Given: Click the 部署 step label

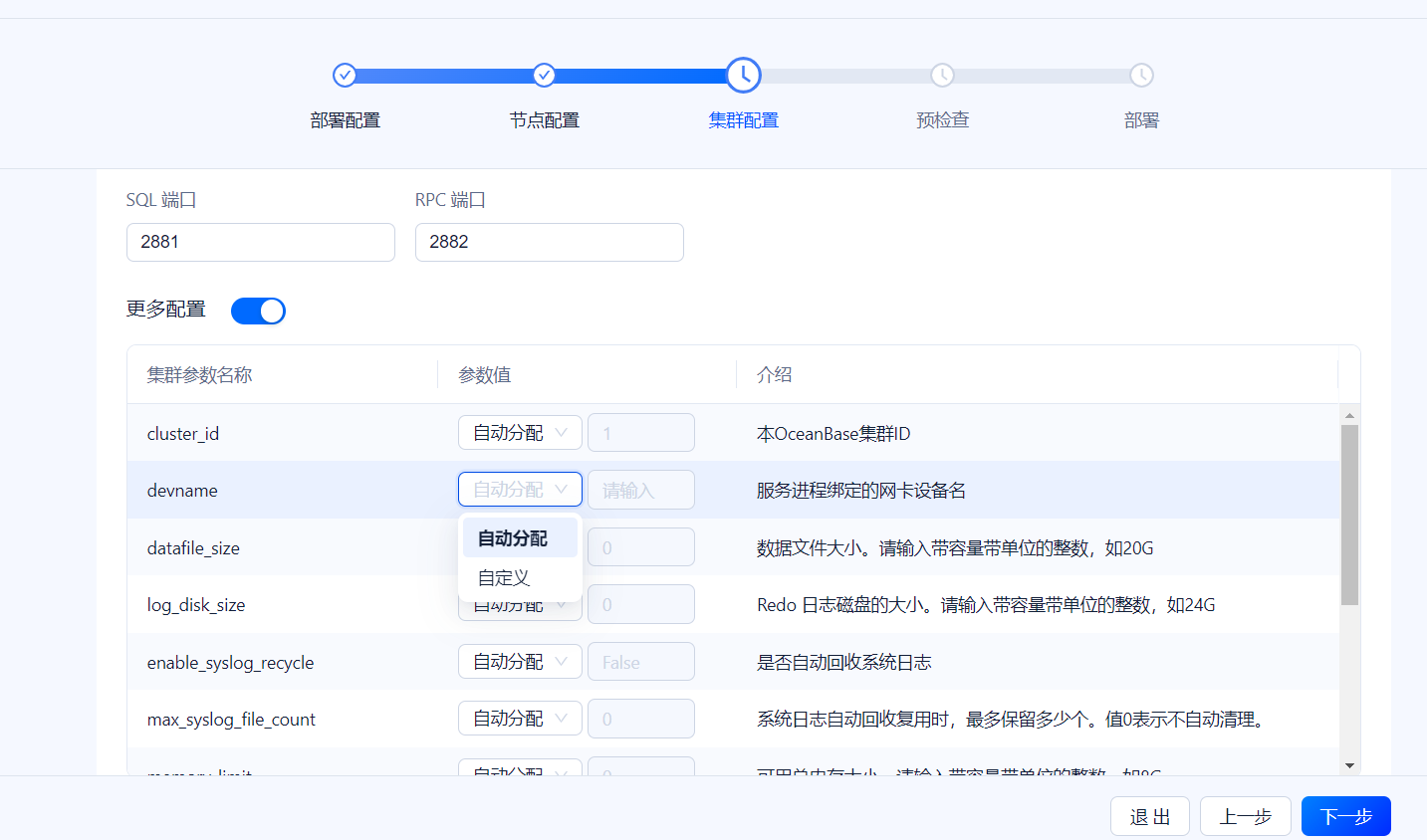Looking at the screenshot, I should 1141,120.
